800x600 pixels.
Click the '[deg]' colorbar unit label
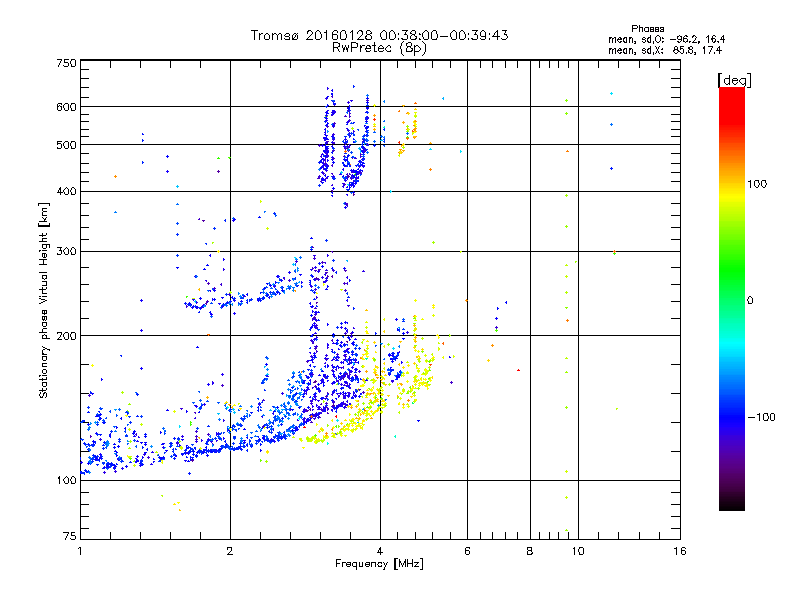click(x=734, y=80)
